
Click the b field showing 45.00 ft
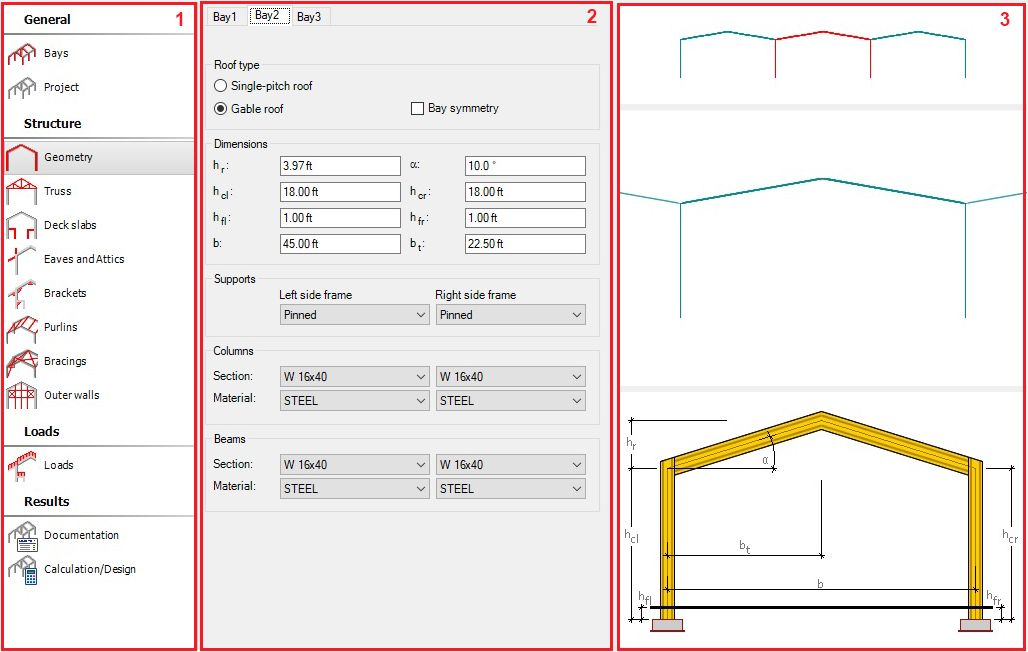pos(340,243)
